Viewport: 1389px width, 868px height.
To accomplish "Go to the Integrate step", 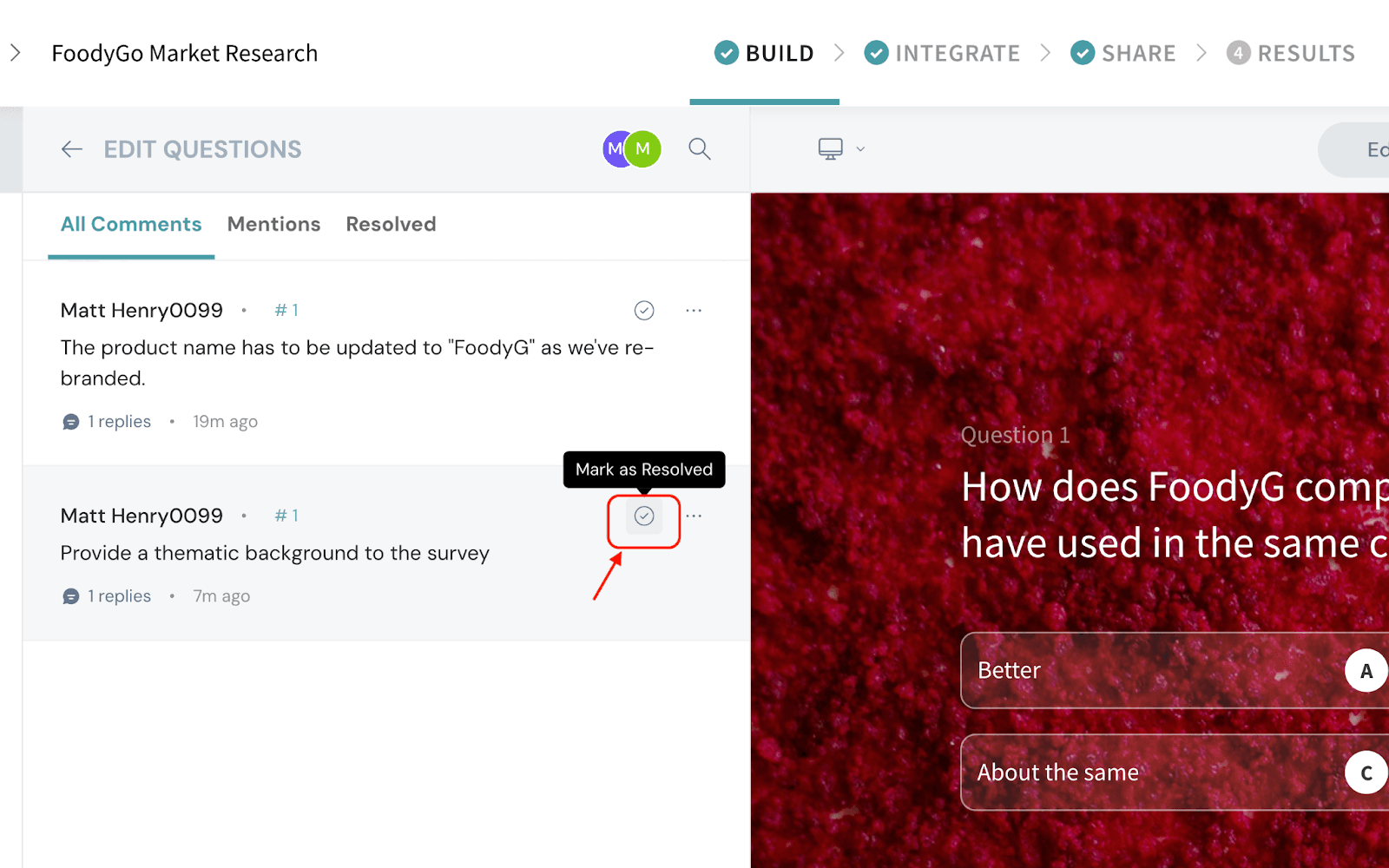I will click(943, 54).
